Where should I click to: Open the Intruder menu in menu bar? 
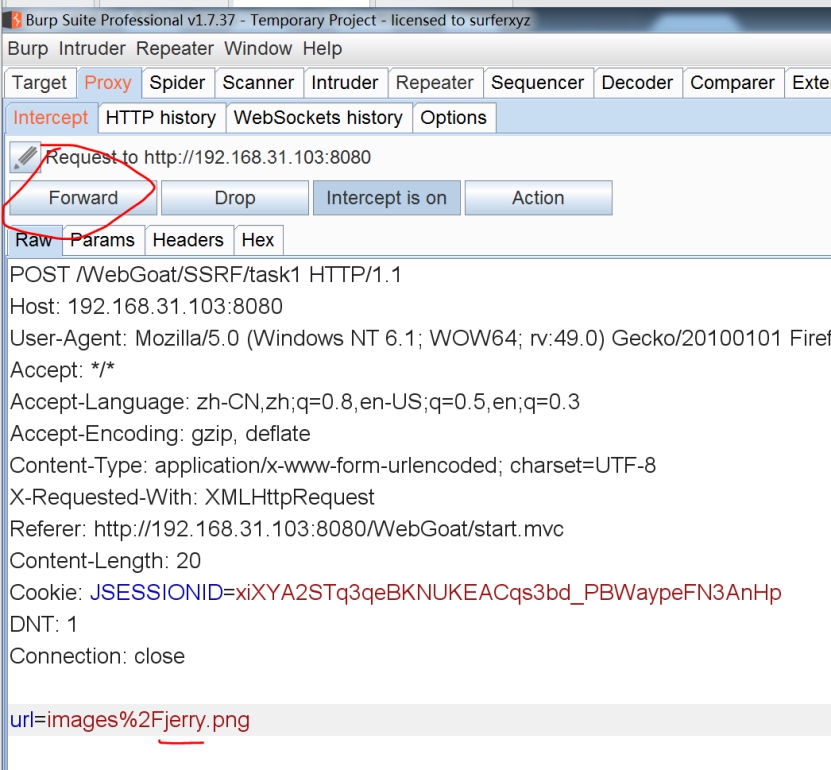[92, 49]
